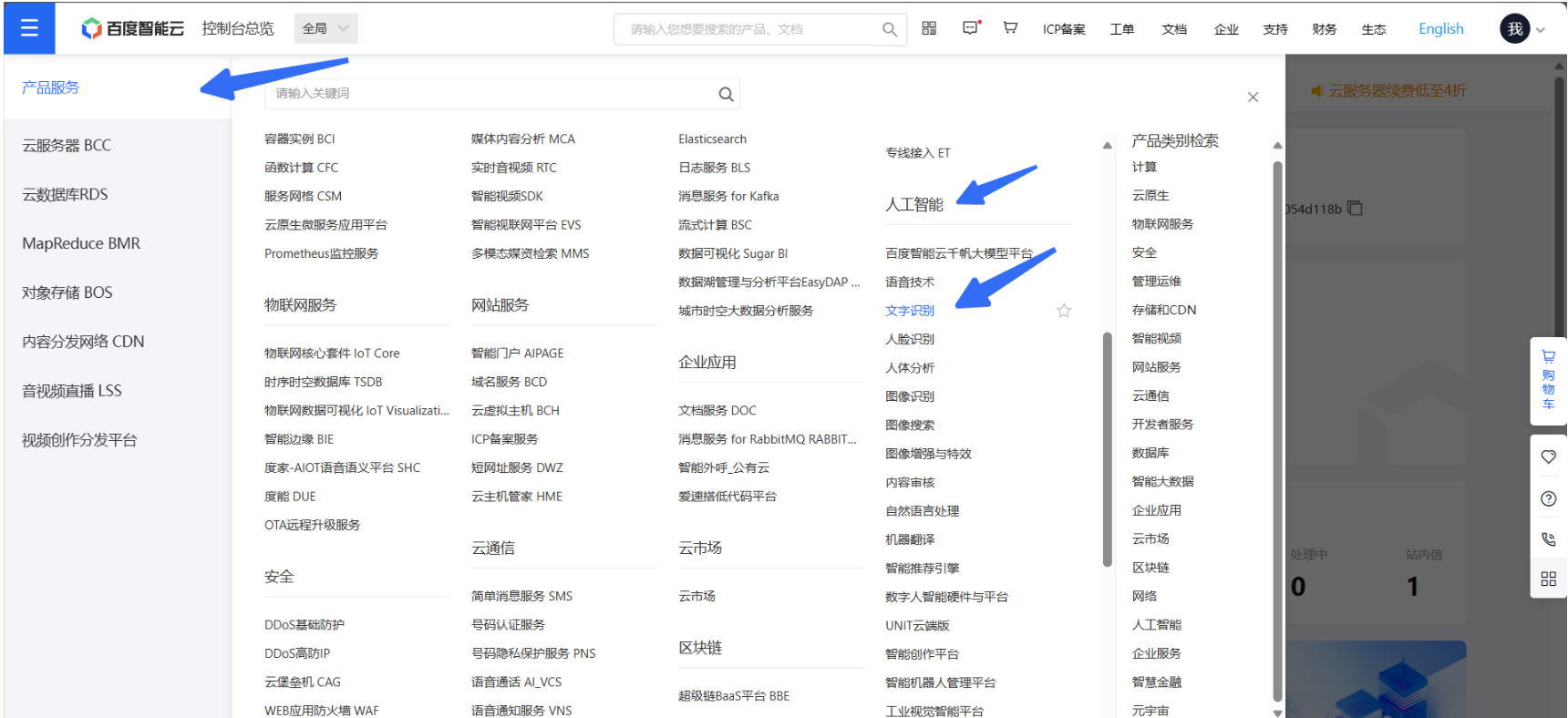The height and width of the screenshot is (718, 1568).
Task: Open the QR code grid icon
Action: coord(929,28)
